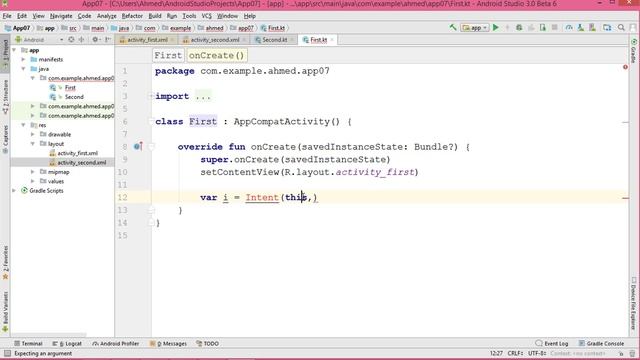Click the First.kt navigation bar breadcrumb
This screenshot has width=640, height=360.
(x=273, y=28)
